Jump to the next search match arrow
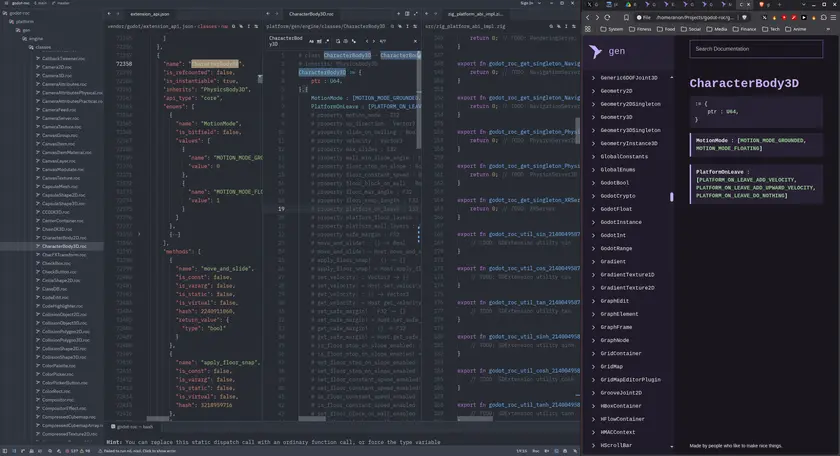This screenshot has height=456, width=840. coord(374,41)
